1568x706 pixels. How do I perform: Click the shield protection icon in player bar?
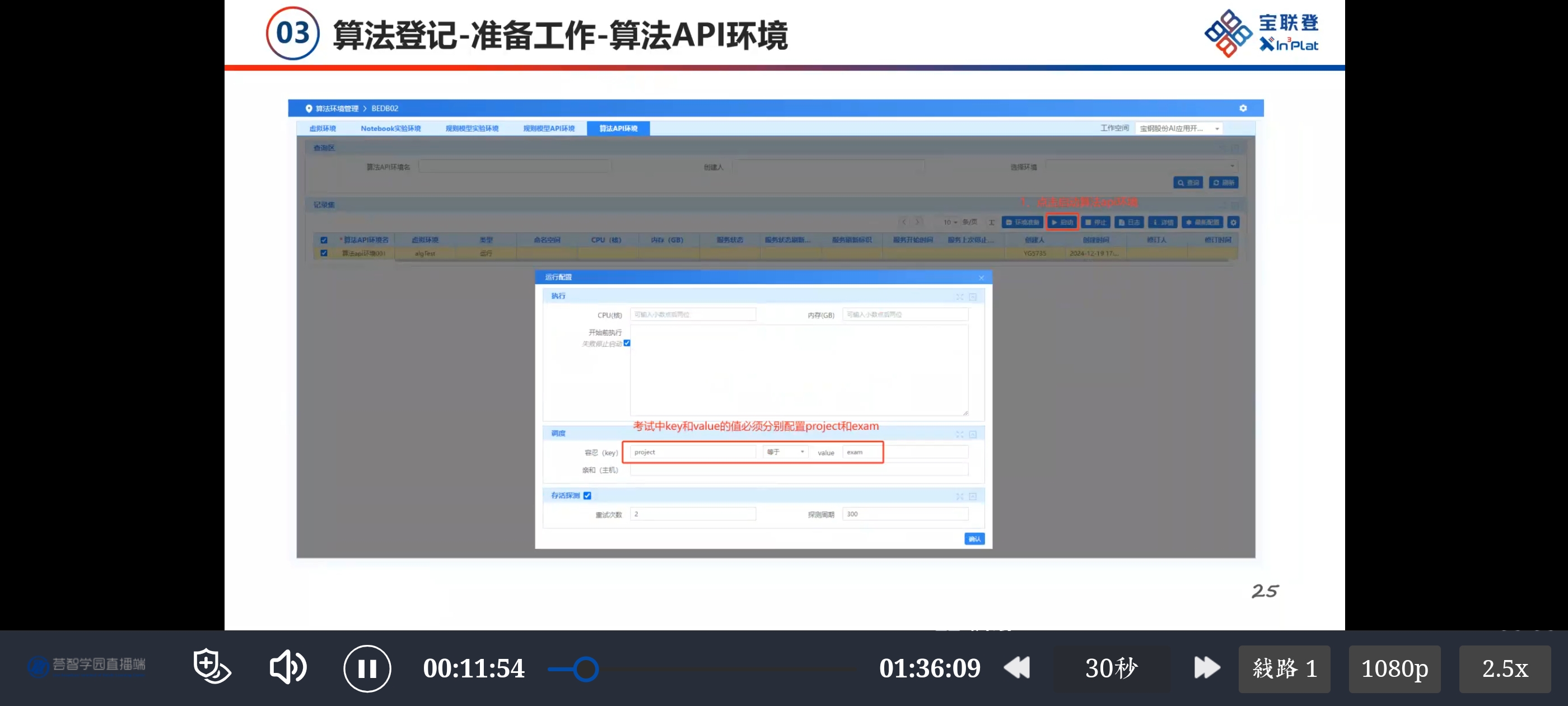[211, 666]
